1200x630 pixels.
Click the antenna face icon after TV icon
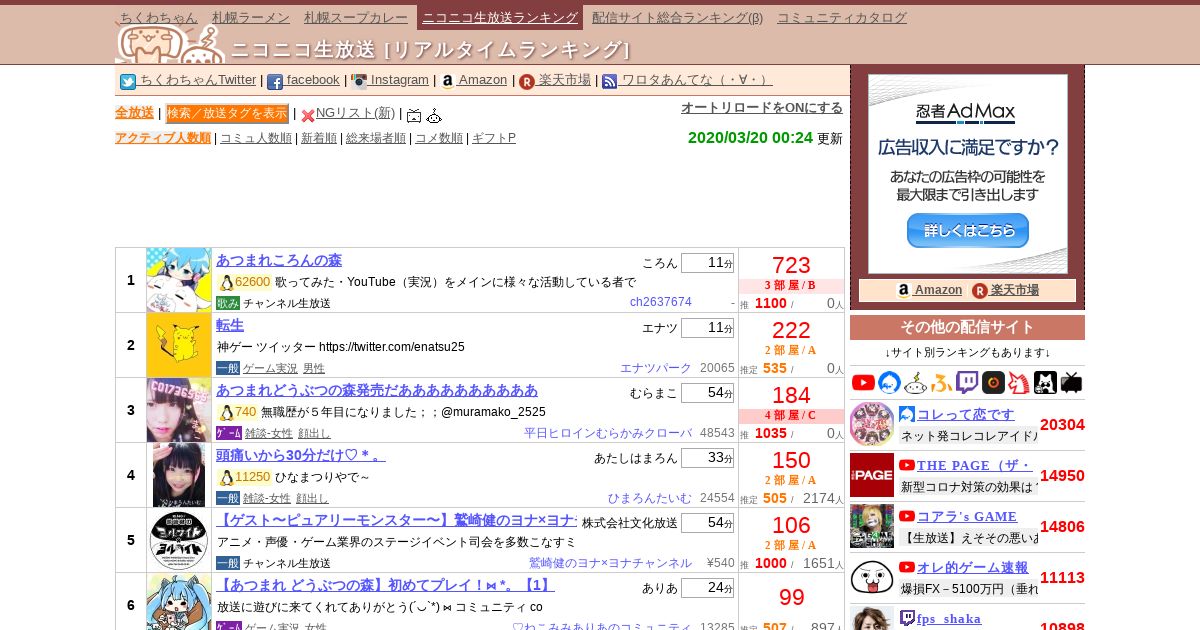tap(434, 116)
